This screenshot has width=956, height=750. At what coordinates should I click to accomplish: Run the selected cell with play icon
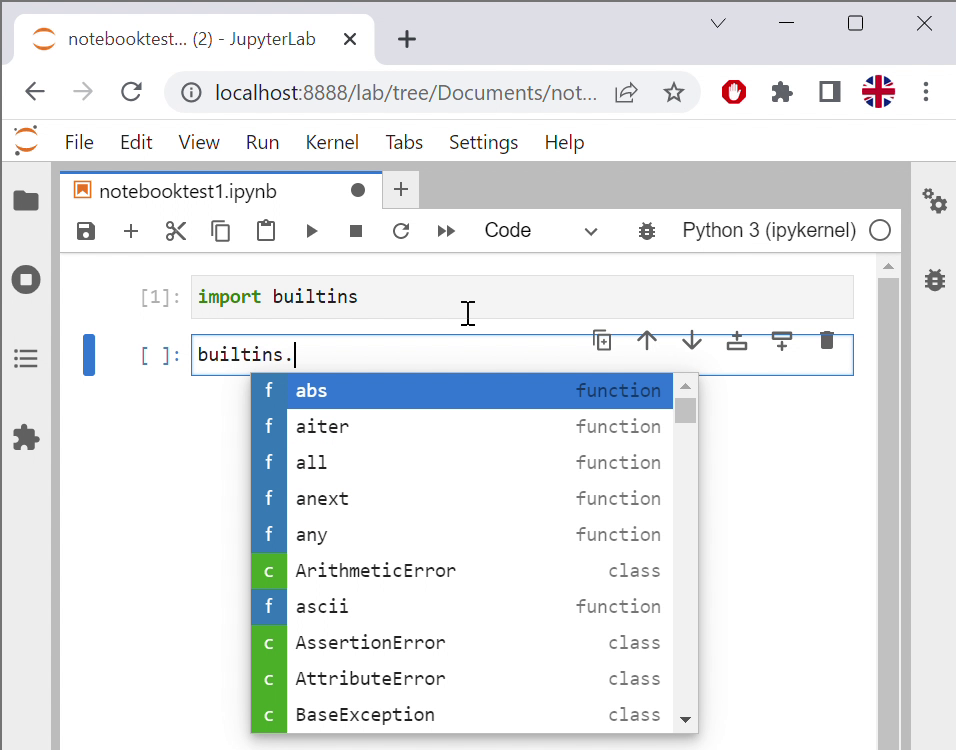312,231
